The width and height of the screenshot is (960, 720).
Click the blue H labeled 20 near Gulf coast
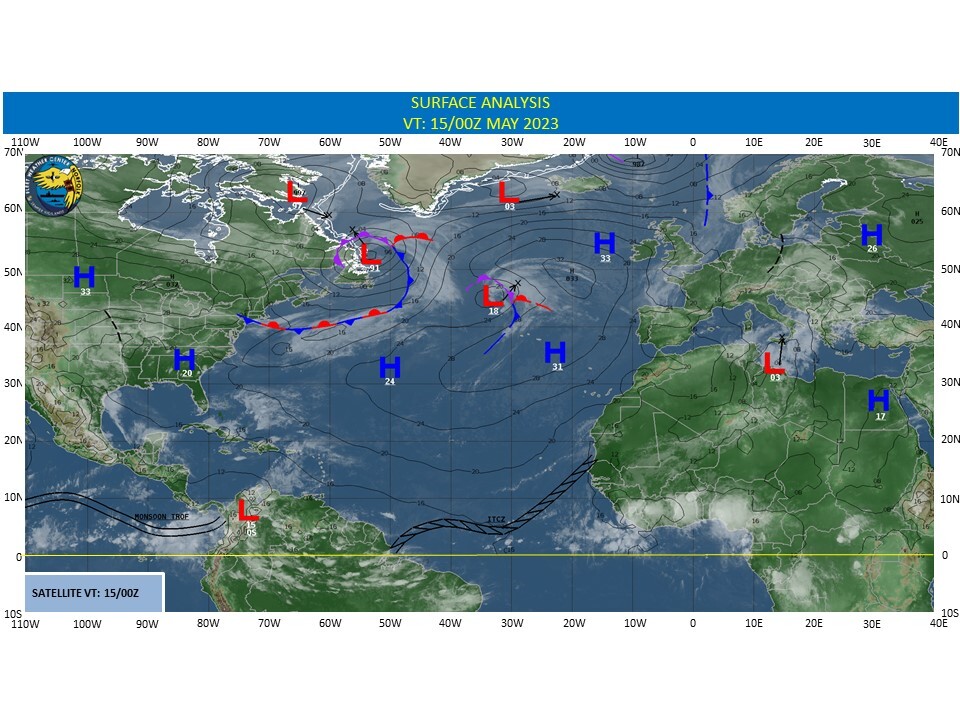pos(185,359)
